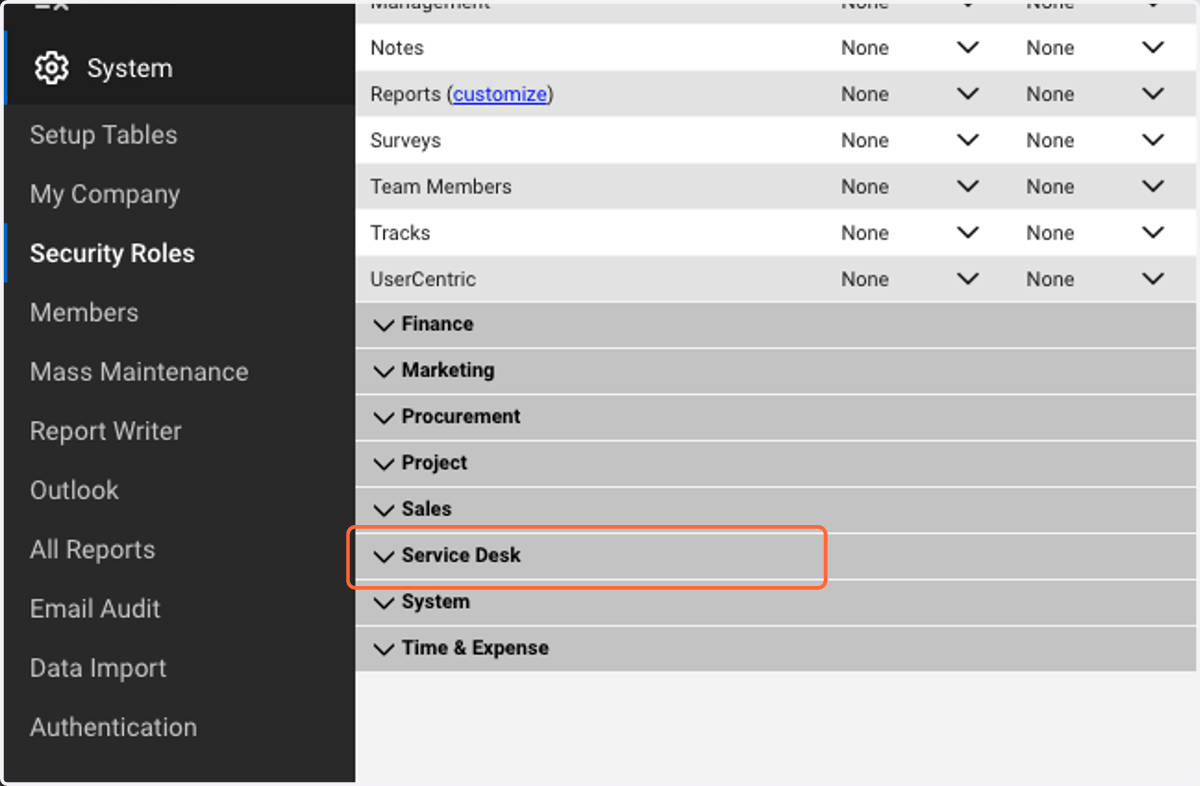Click the System heading label in sidebar

(130, 68)
